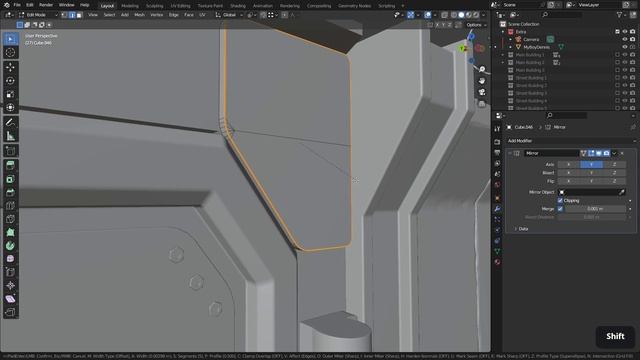Switch to the UV Editing workspace tab

point(180,6)
